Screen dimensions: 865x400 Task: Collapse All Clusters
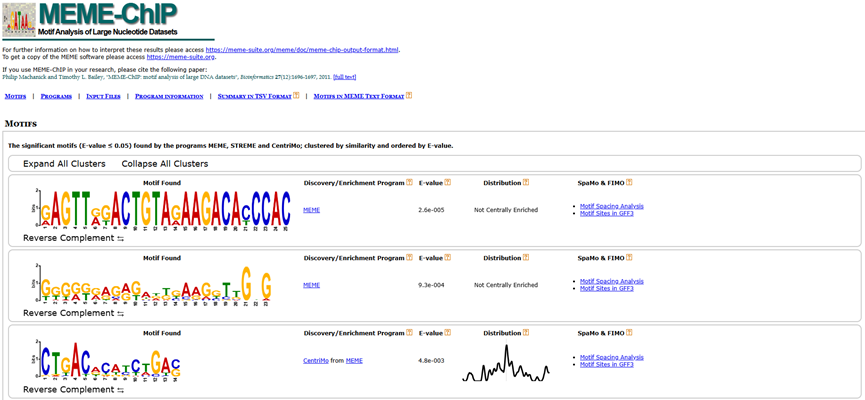(x=165, y=164)
